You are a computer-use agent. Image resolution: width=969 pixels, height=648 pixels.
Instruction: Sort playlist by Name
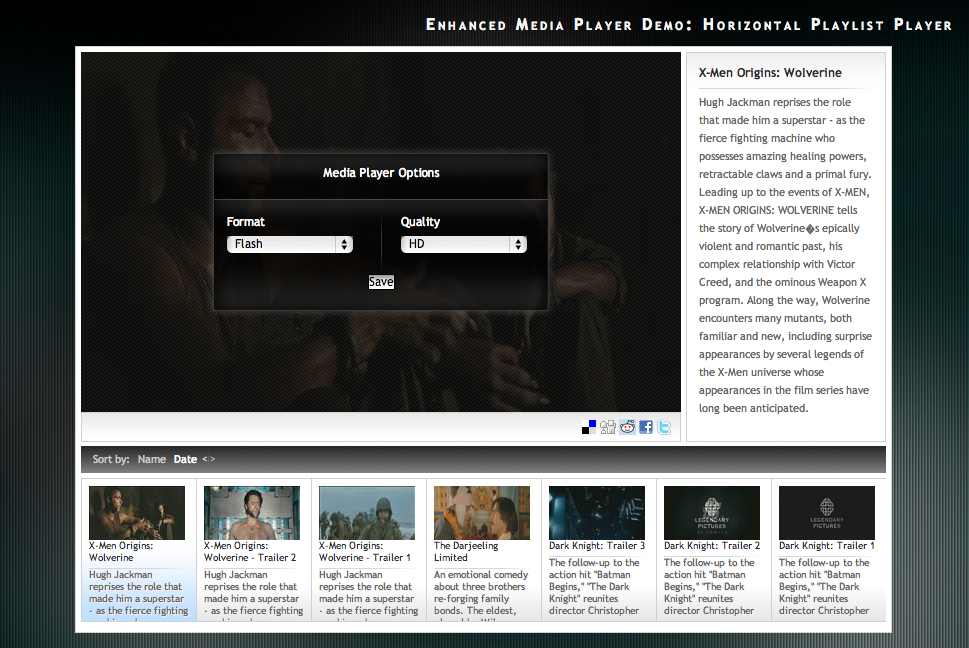coord(152,460)
